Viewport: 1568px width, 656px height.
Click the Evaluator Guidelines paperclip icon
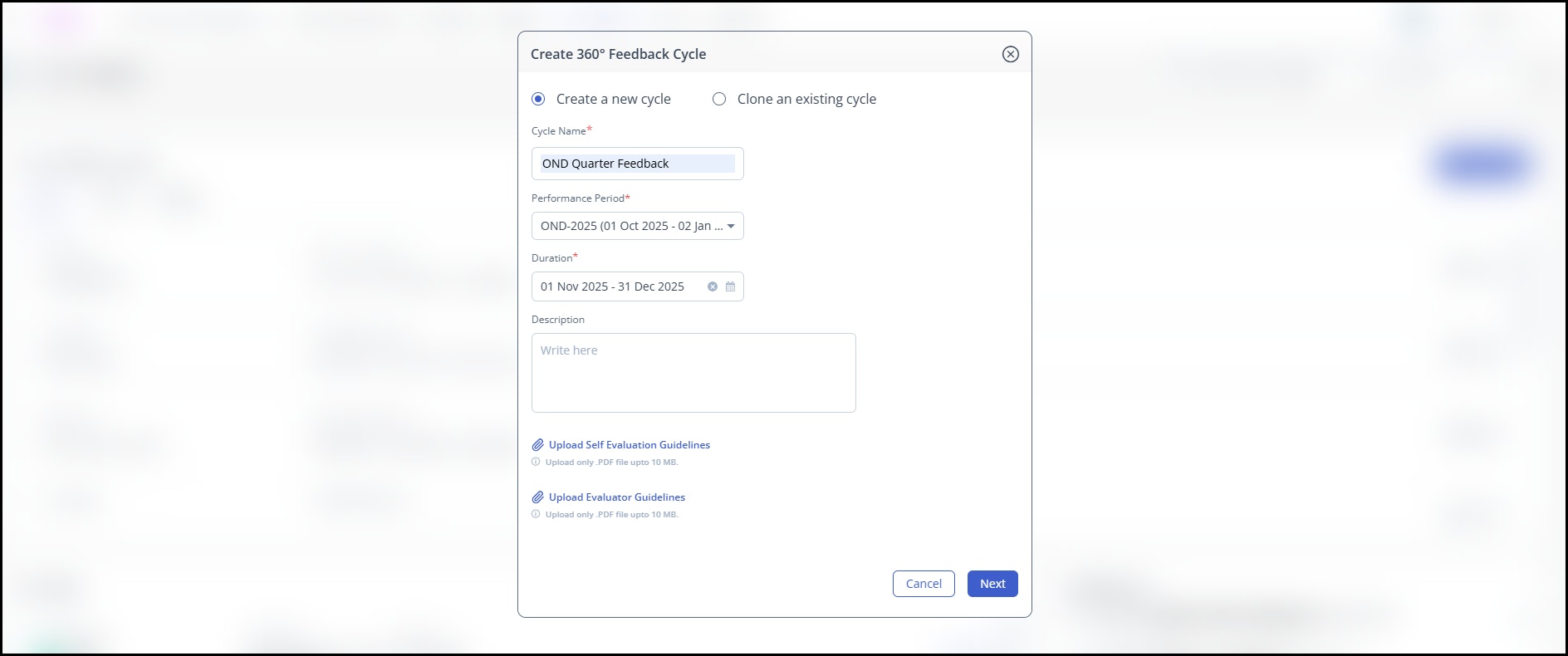537,497
